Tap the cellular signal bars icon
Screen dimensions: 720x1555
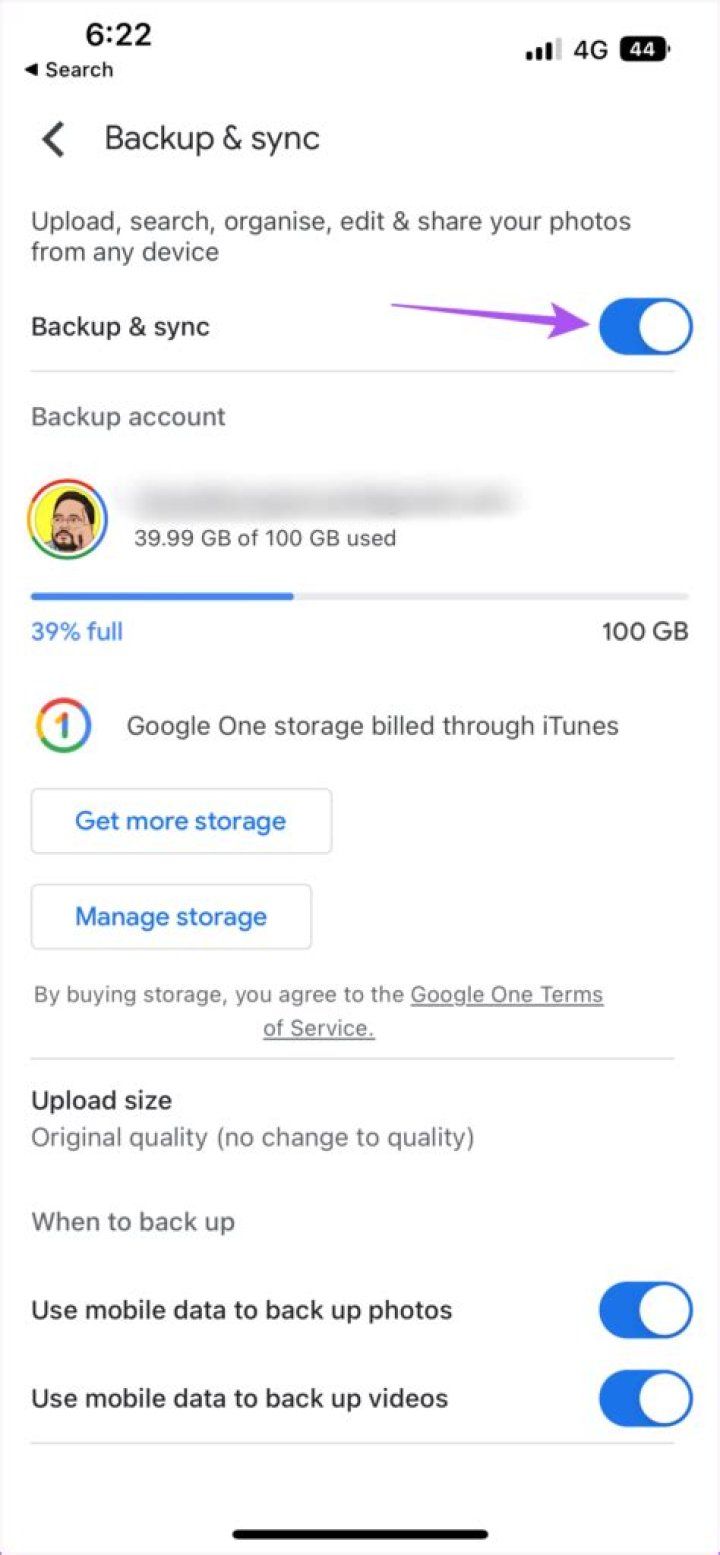click(x=544, y=50)
